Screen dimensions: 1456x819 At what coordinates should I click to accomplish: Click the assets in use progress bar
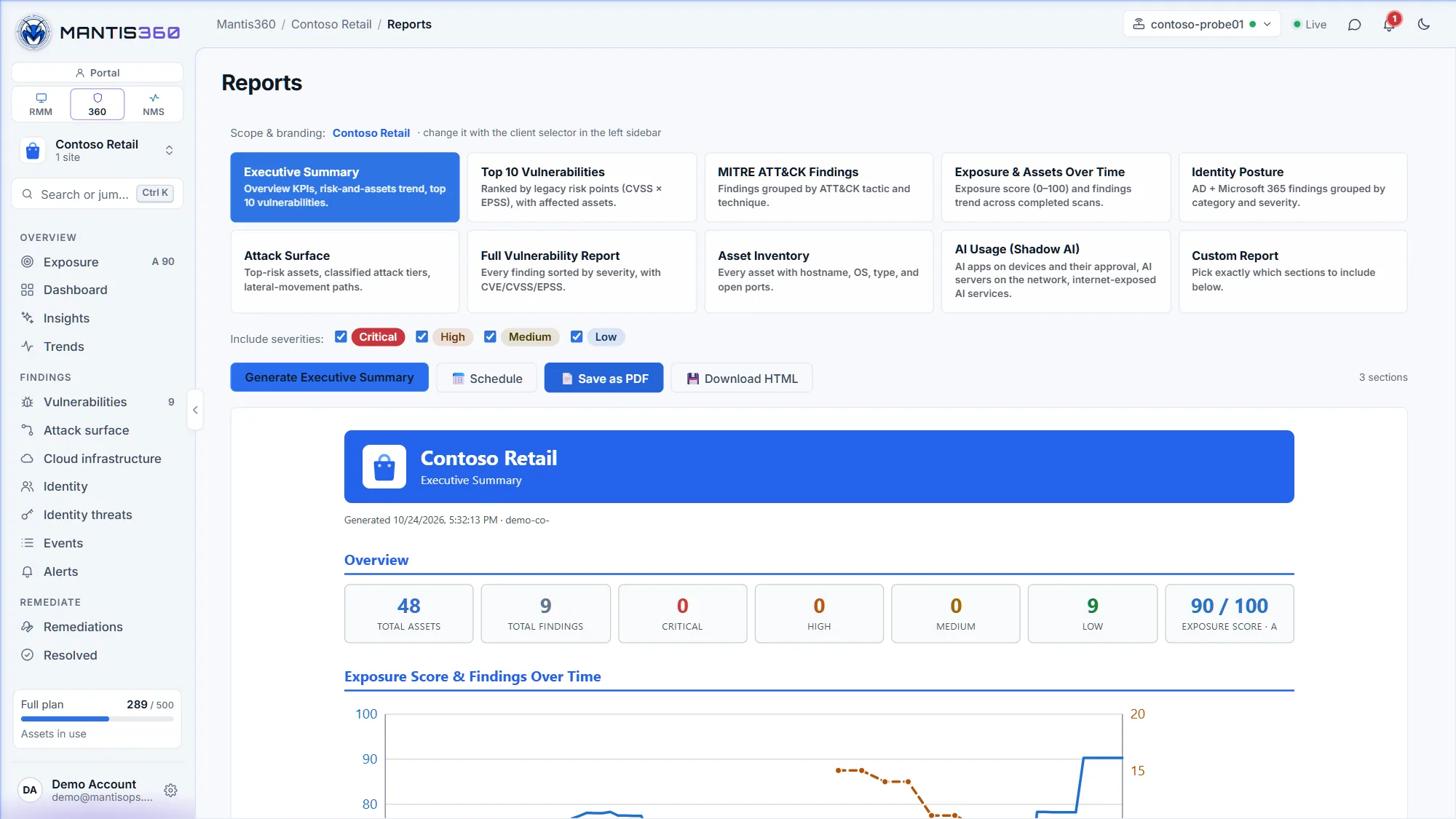98,719
